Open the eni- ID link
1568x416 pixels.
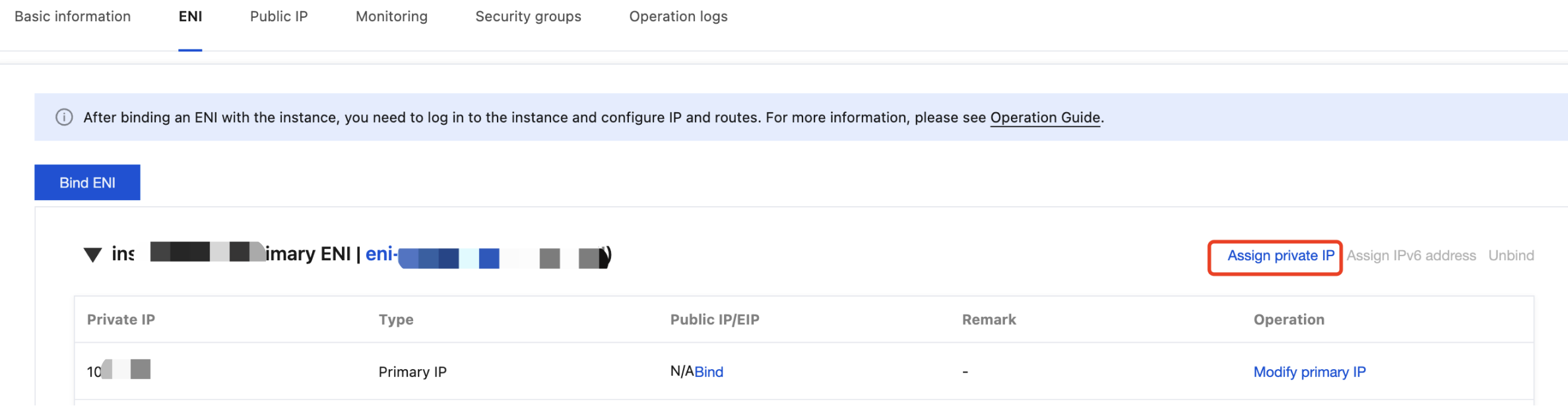coord(487,255)
